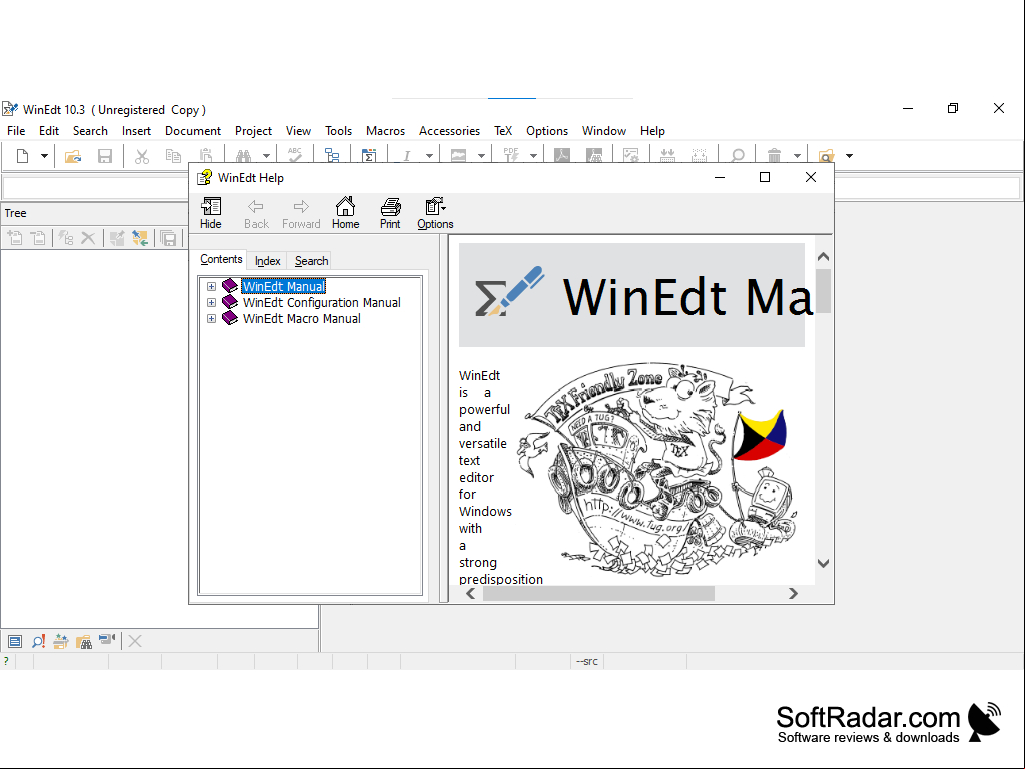This screenshot has width=1025, height=769.
Task: Click the Erase Output Files trash icon
Action: tap(774, 156)
